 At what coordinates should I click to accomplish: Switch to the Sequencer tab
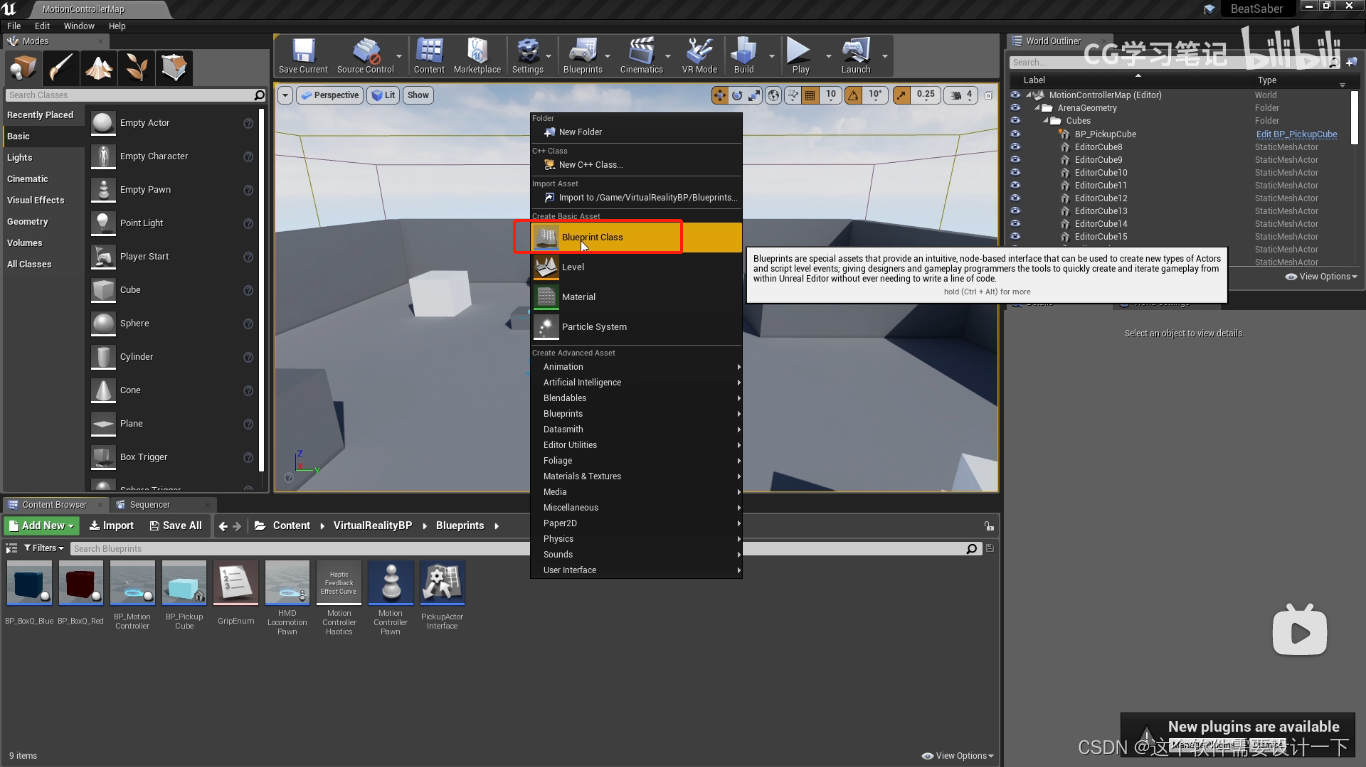[x=150, y=505]
